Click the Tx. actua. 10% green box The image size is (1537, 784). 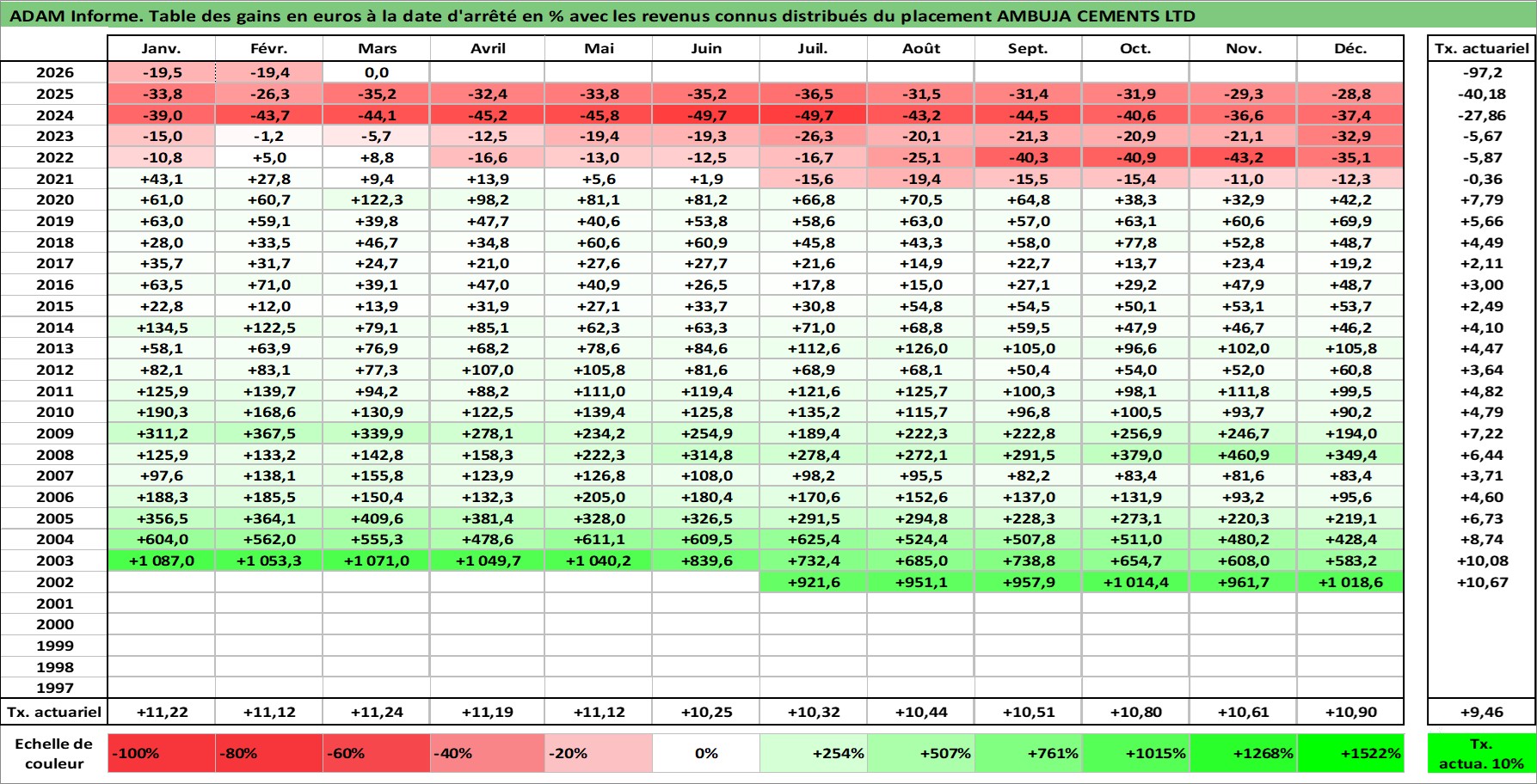pos(1482,753)
